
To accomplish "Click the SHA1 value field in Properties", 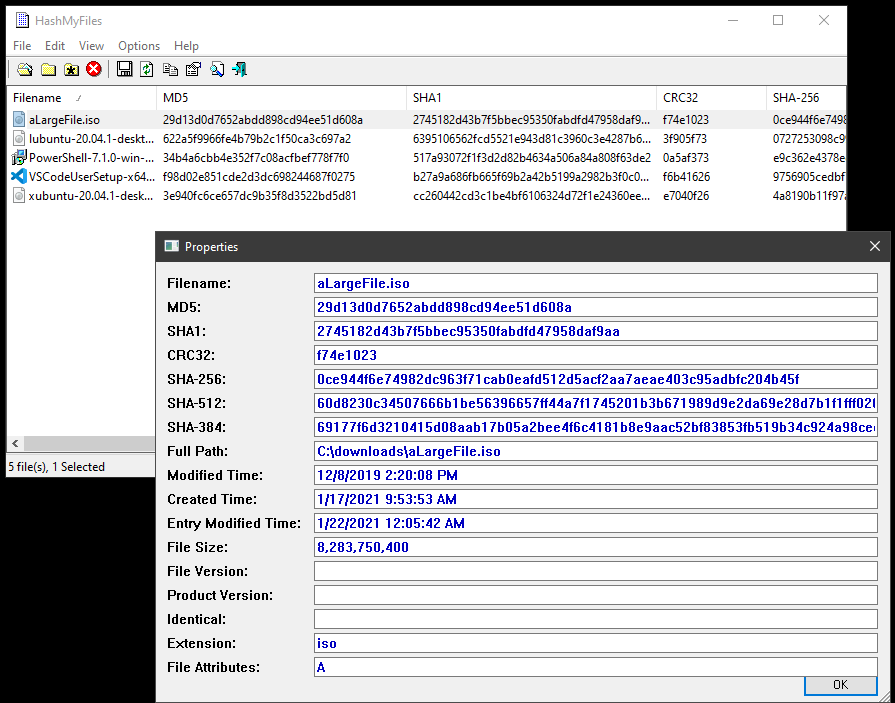I will pos(595,331).
